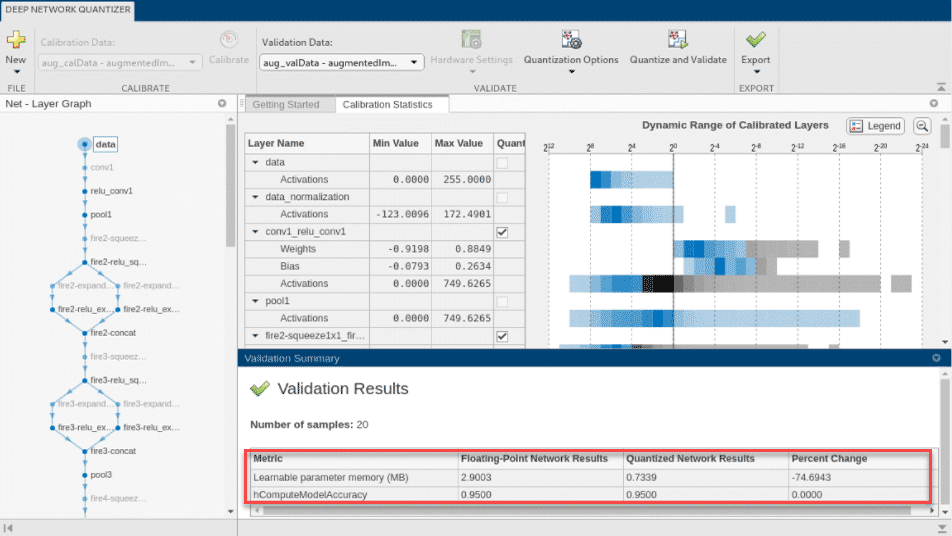Image resolution: width=952 pixels, height=536 pixels.
Task: Select the relu_conv1 node in layer graph
Action: [111, 191]
